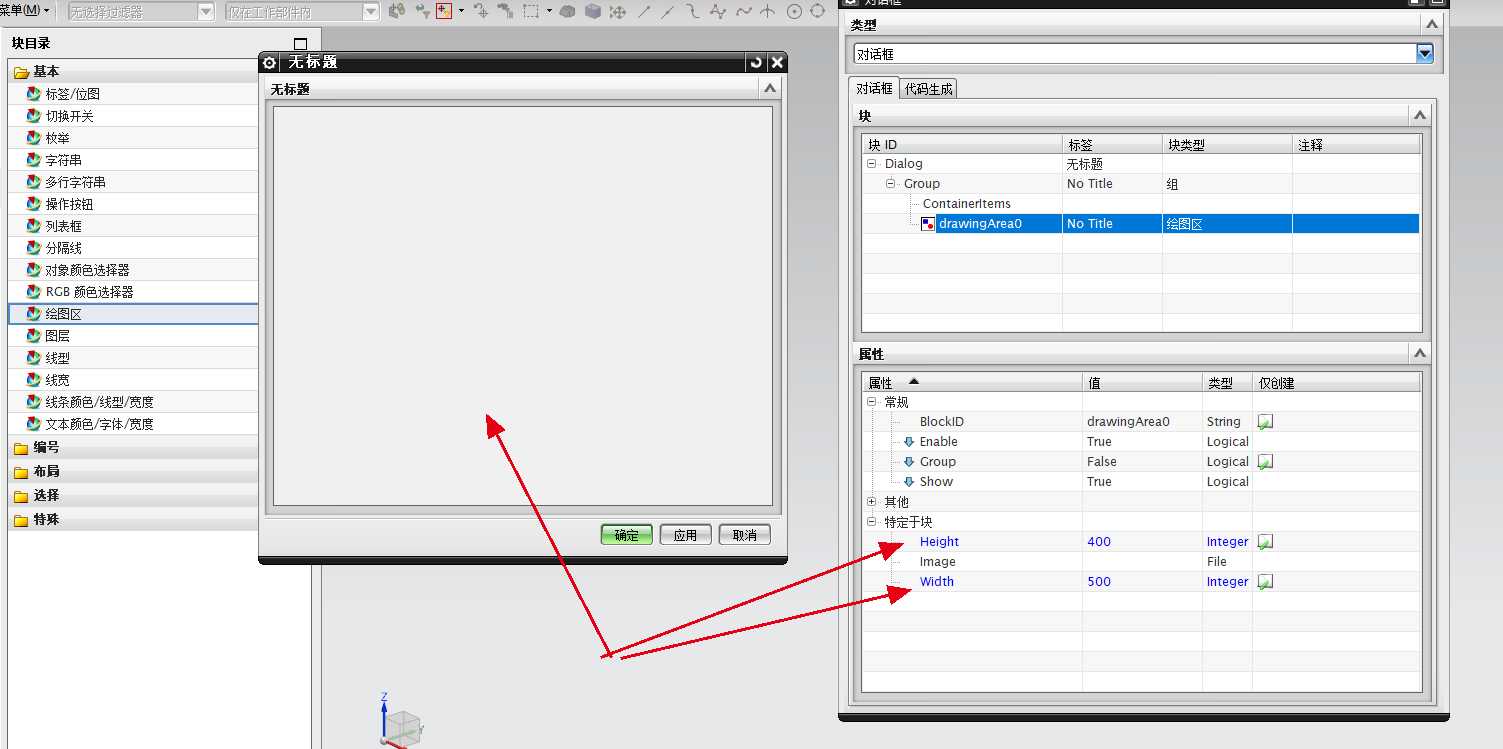
Task: Collapse the Group tree node
Action: (x=891, y=183)
